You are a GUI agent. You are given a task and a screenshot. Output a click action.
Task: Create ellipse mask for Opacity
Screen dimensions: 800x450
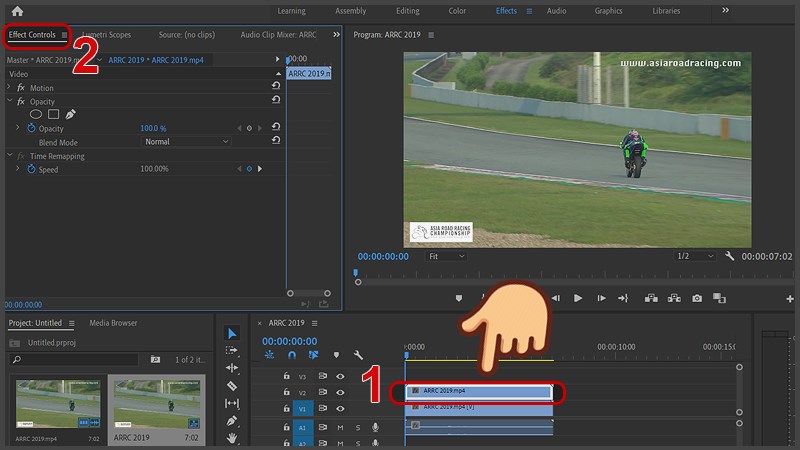(x=36, y=114)
